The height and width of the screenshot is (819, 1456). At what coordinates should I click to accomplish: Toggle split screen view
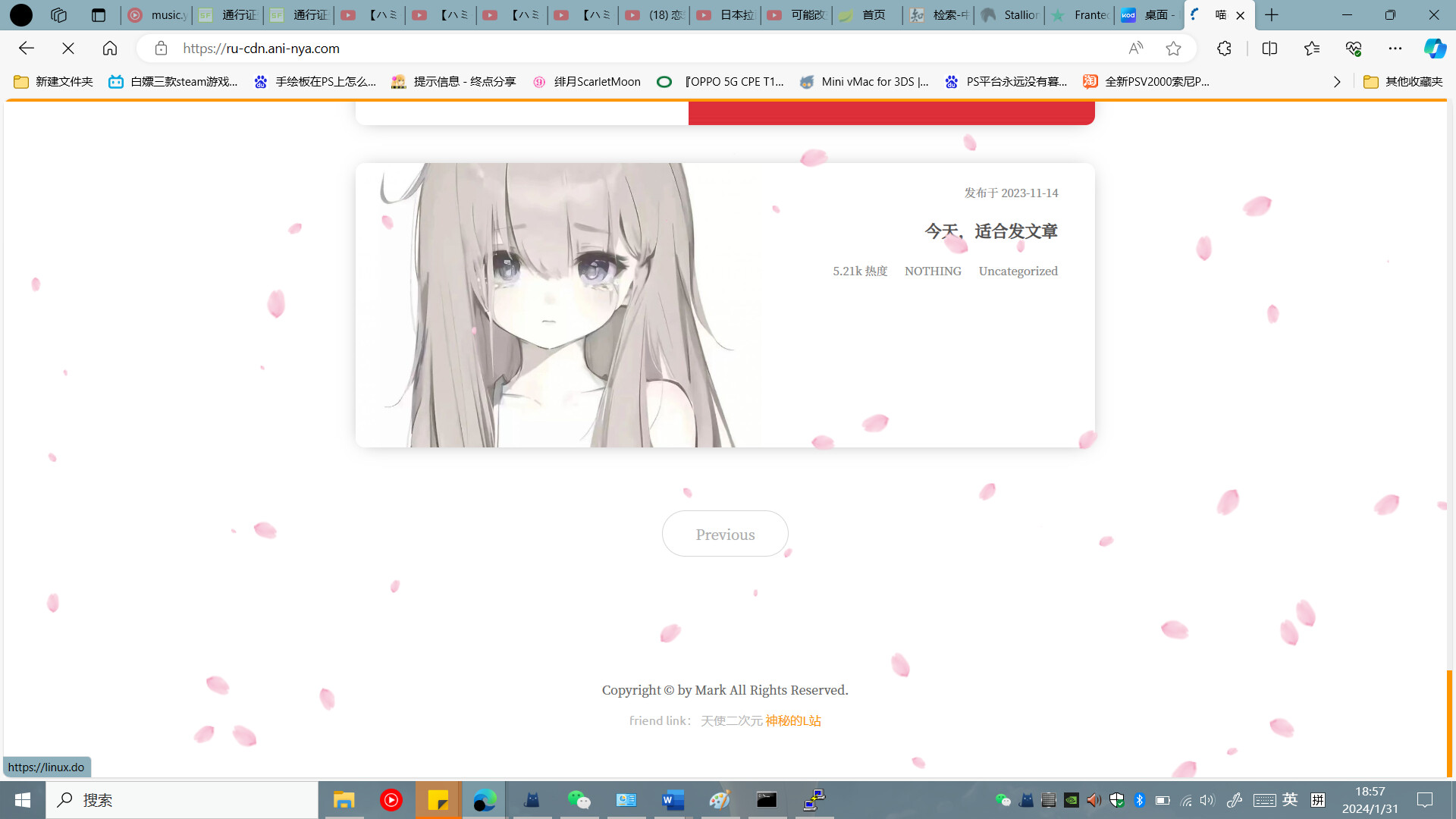click(1269, 49)
